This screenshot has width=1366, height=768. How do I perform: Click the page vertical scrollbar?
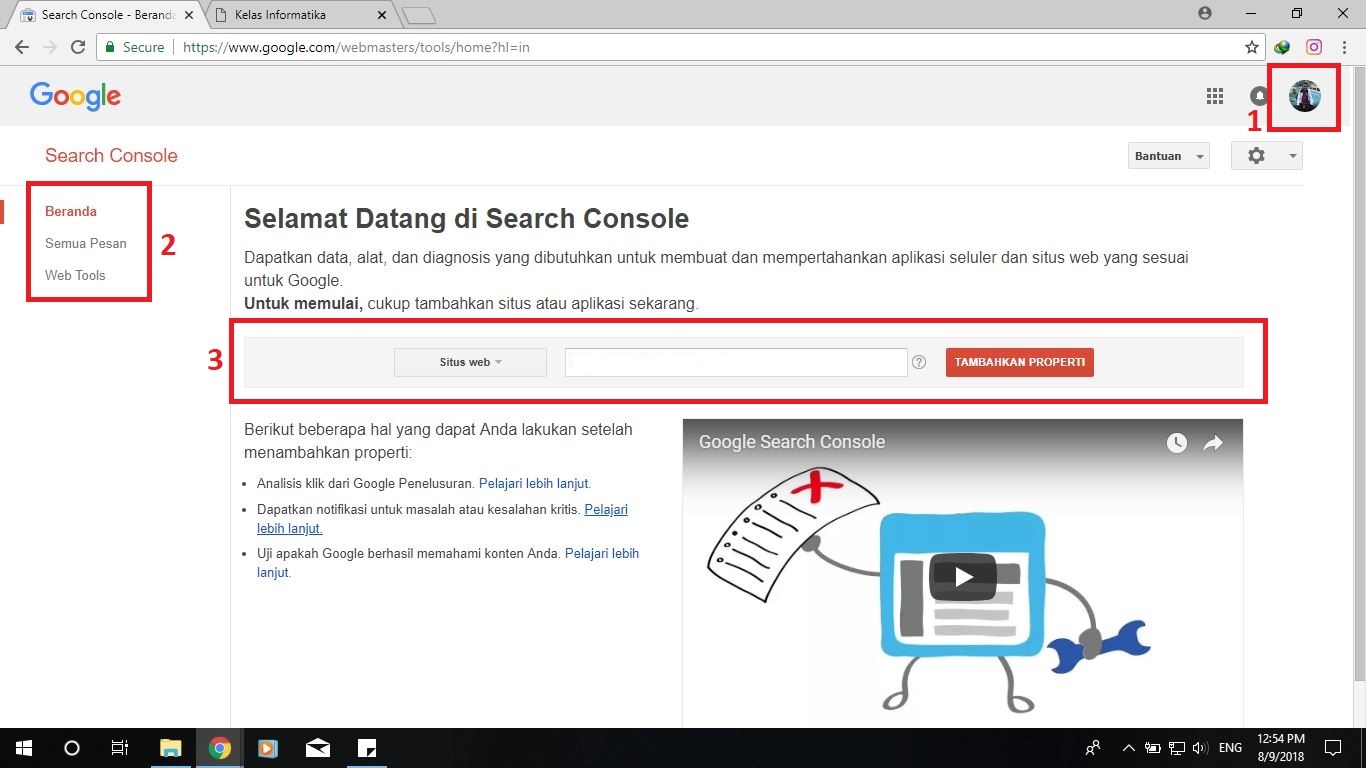(1358, 375)
